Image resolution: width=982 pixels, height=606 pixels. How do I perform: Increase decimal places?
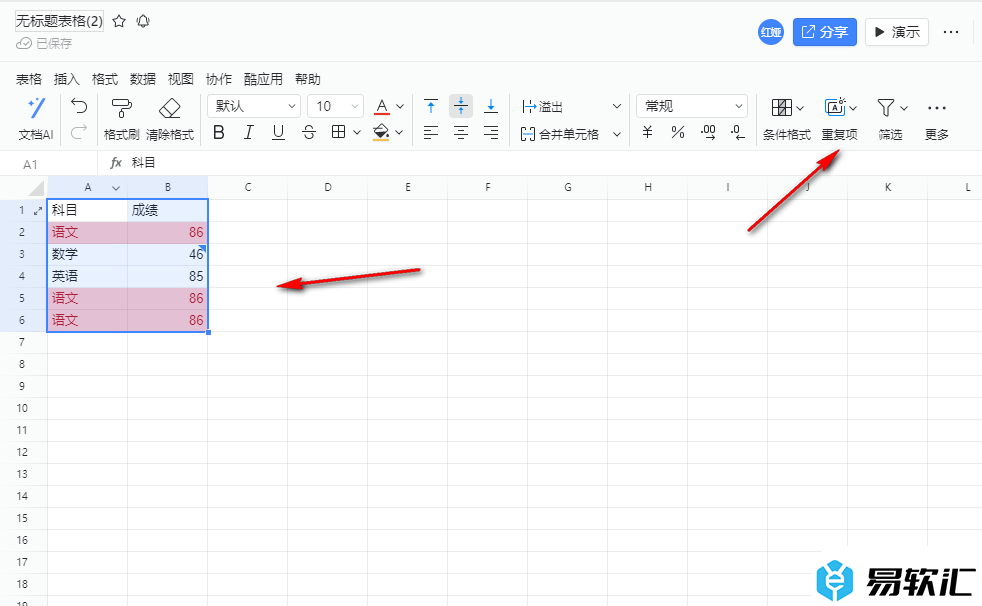pos(708,132)
